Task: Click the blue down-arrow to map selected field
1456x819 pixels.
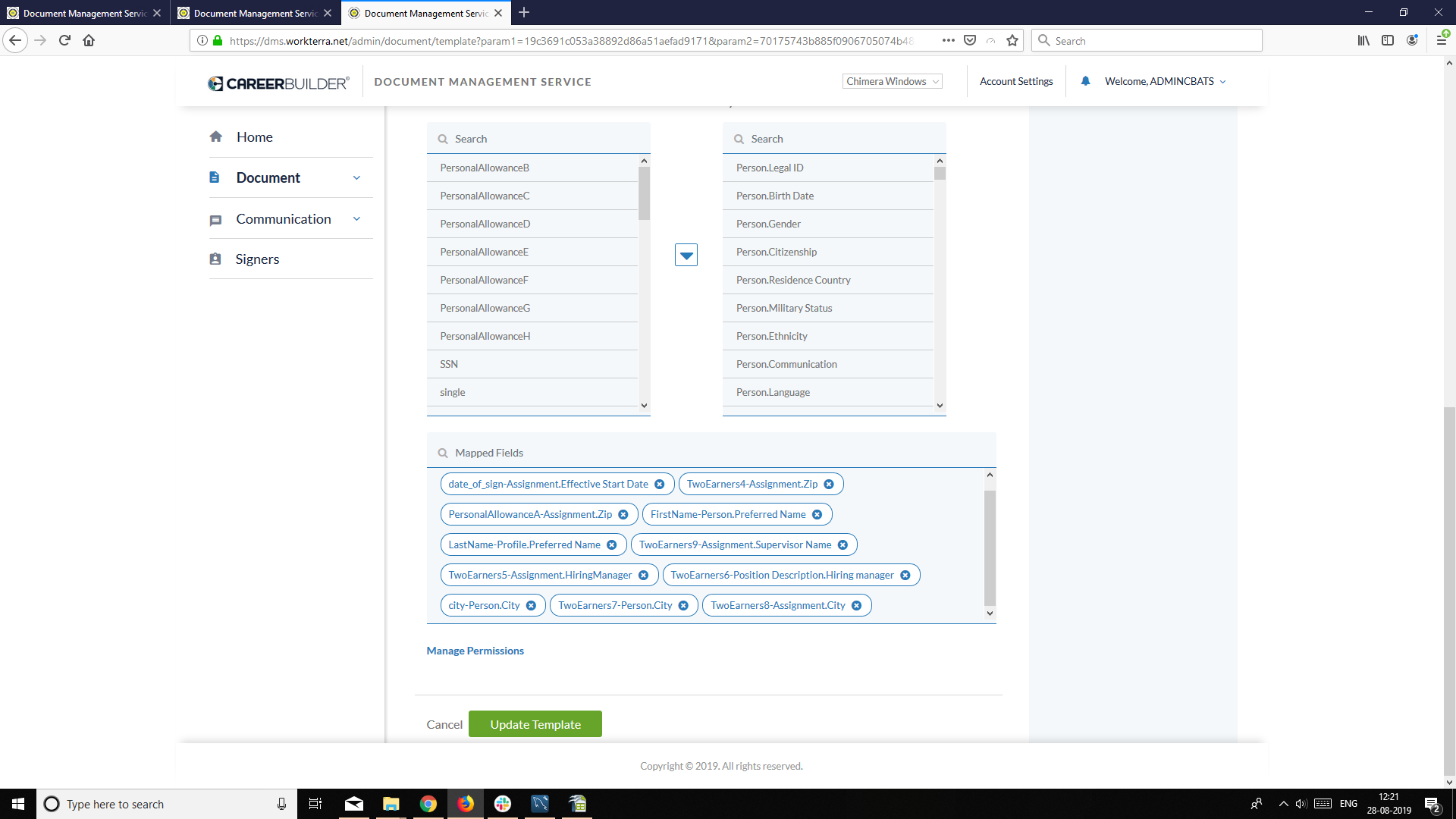Action: [x=686, y=255]
